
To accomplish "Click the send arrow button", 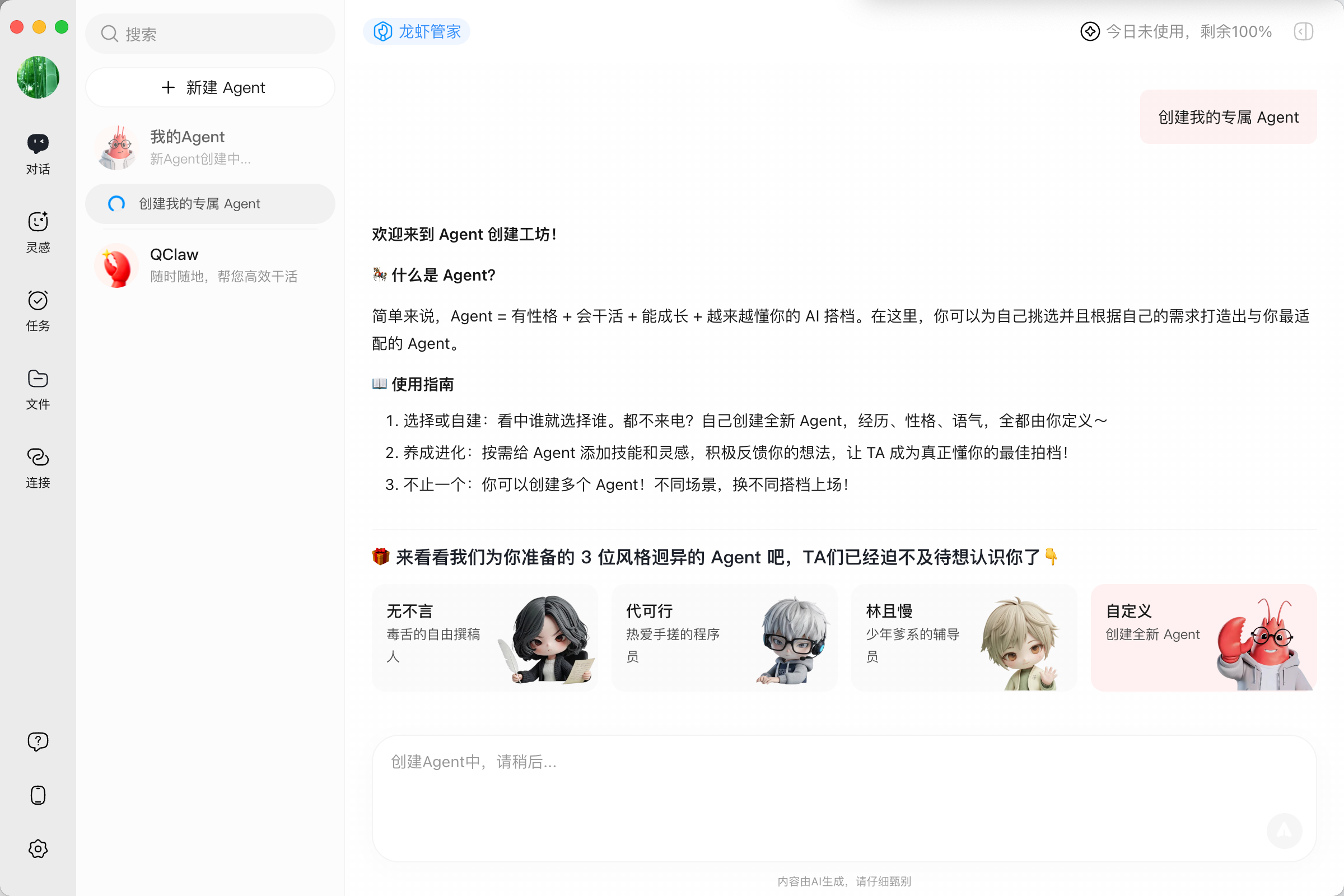I will tap(1284, 830).
